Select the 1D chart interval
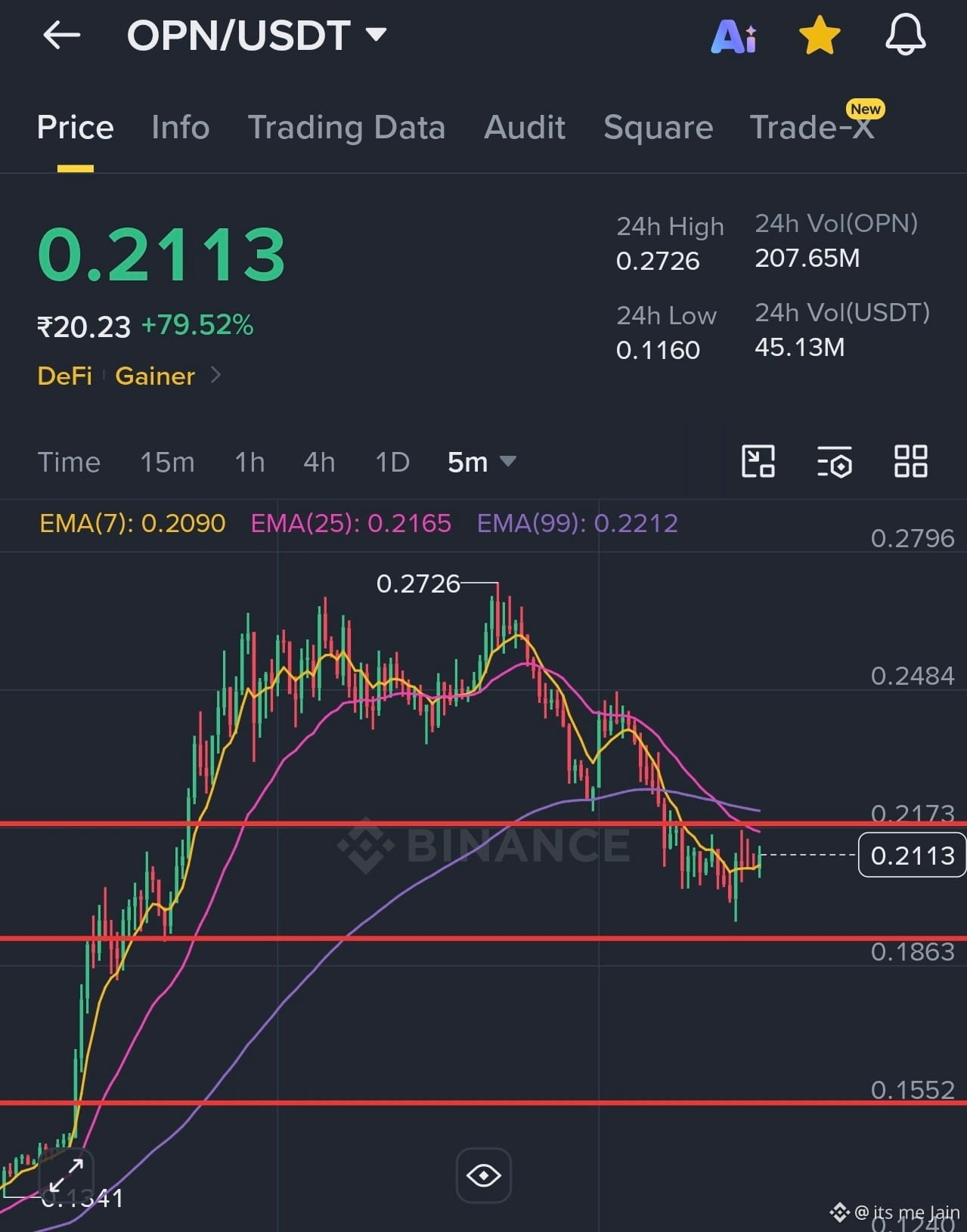Screen dimensions: 967x1232 pyautogui.click(x=392, y=462)
